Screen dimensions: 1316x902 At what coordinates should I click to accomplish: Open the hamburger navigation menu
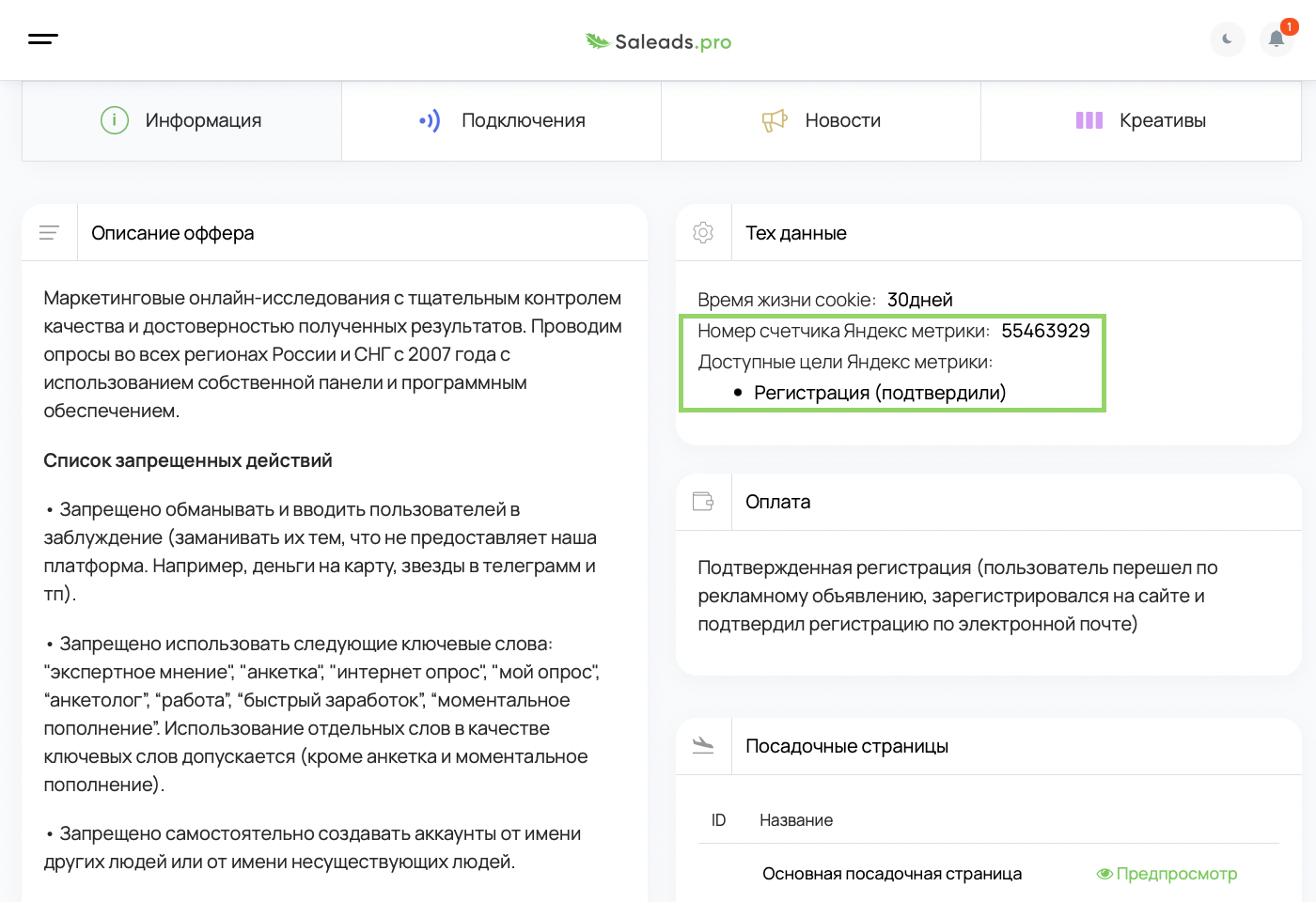pos(43,39)
